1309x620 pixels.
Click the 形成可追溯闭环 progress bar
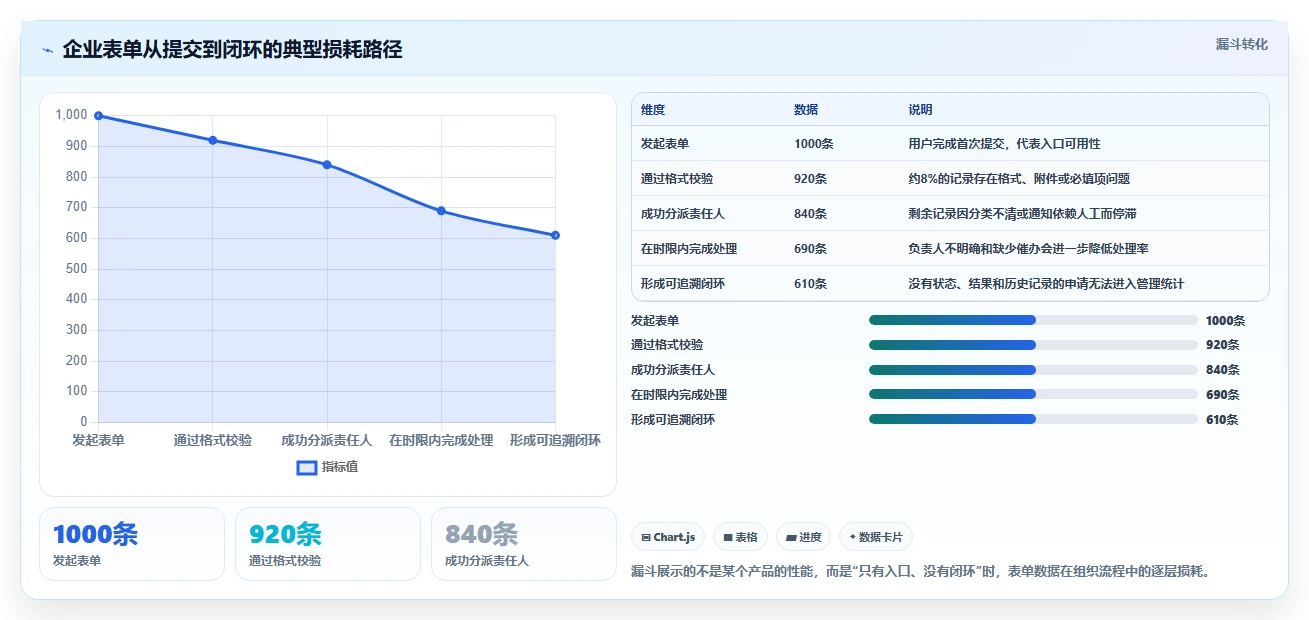point(1033,419)
